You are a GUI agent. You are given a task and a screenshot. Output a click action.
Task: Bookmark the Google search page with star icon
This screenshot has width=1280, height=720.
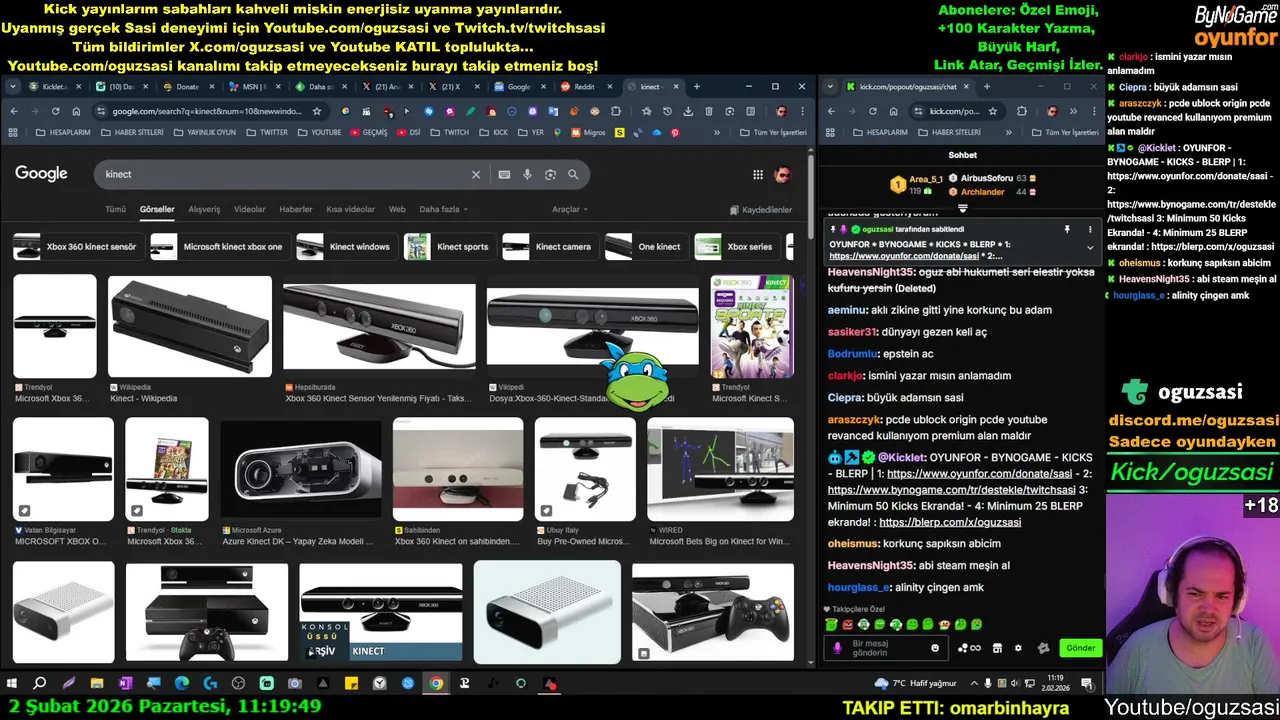(317, 111)
